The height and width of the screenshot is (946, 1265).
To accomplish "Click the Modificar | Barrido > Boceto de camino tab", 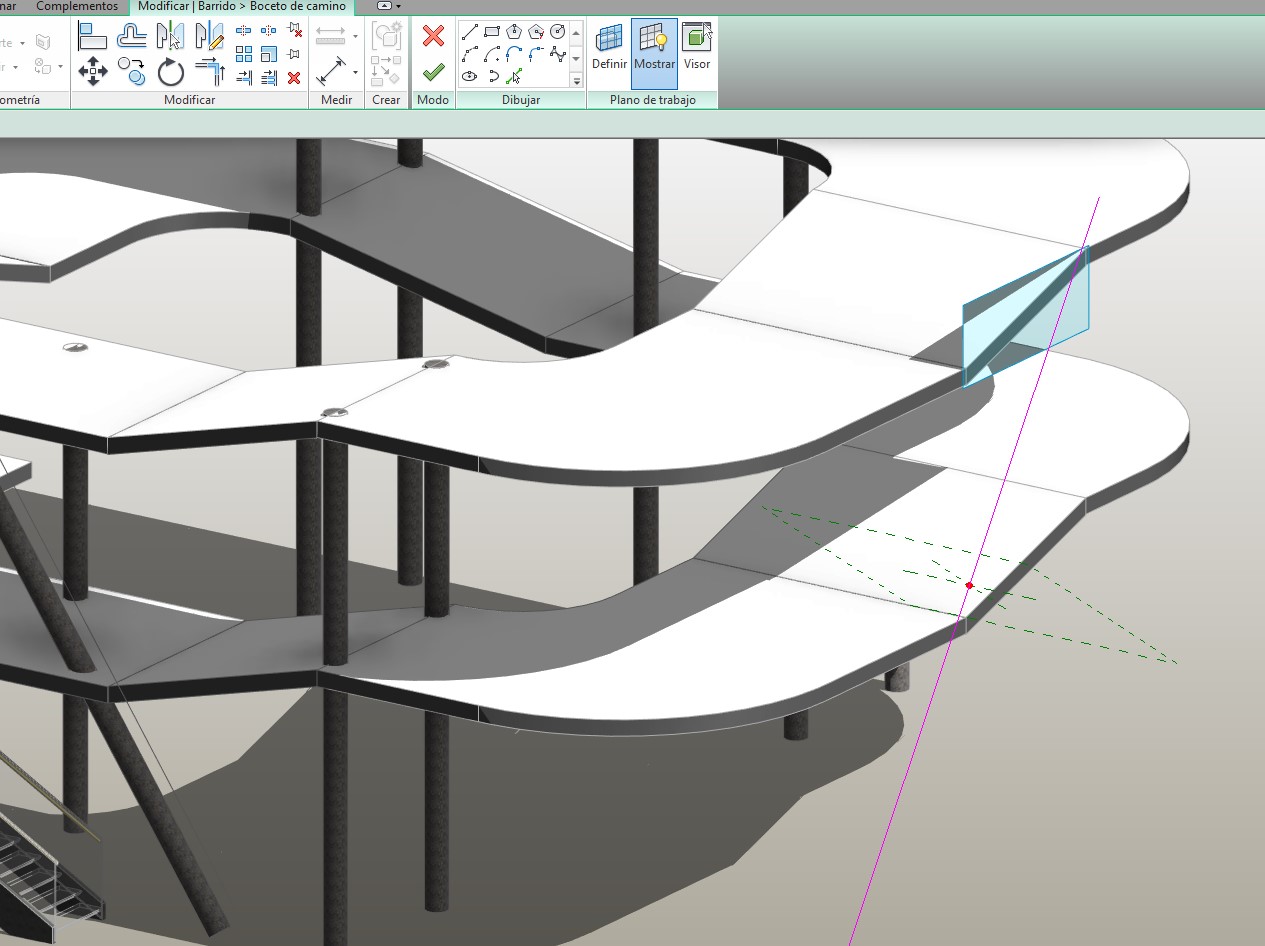I will (x=241, y=6).
